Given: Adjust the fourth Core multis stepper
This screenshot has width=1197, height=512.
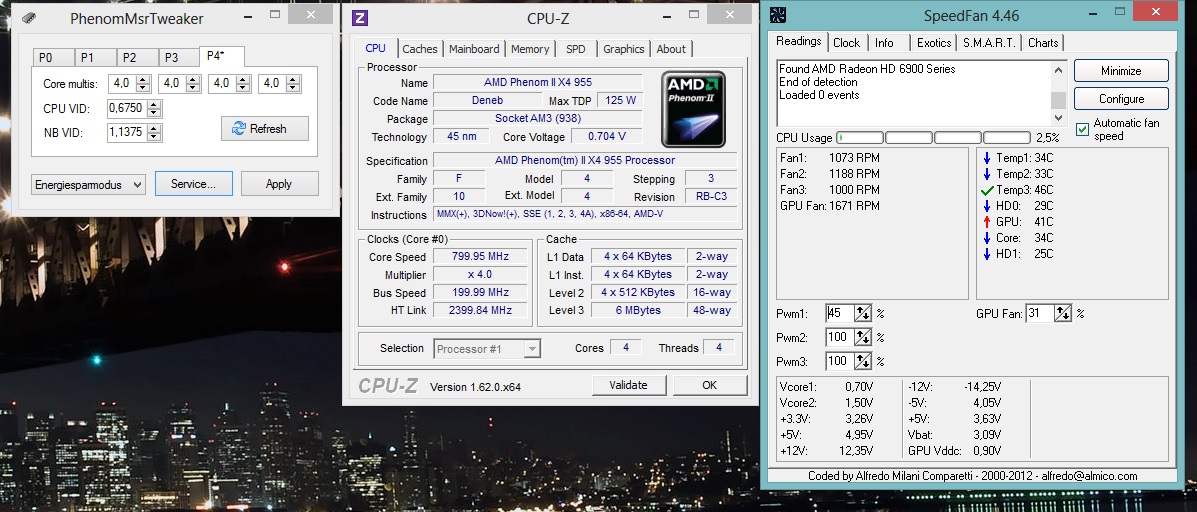Looking at the screenshot, I should (294, 83).
